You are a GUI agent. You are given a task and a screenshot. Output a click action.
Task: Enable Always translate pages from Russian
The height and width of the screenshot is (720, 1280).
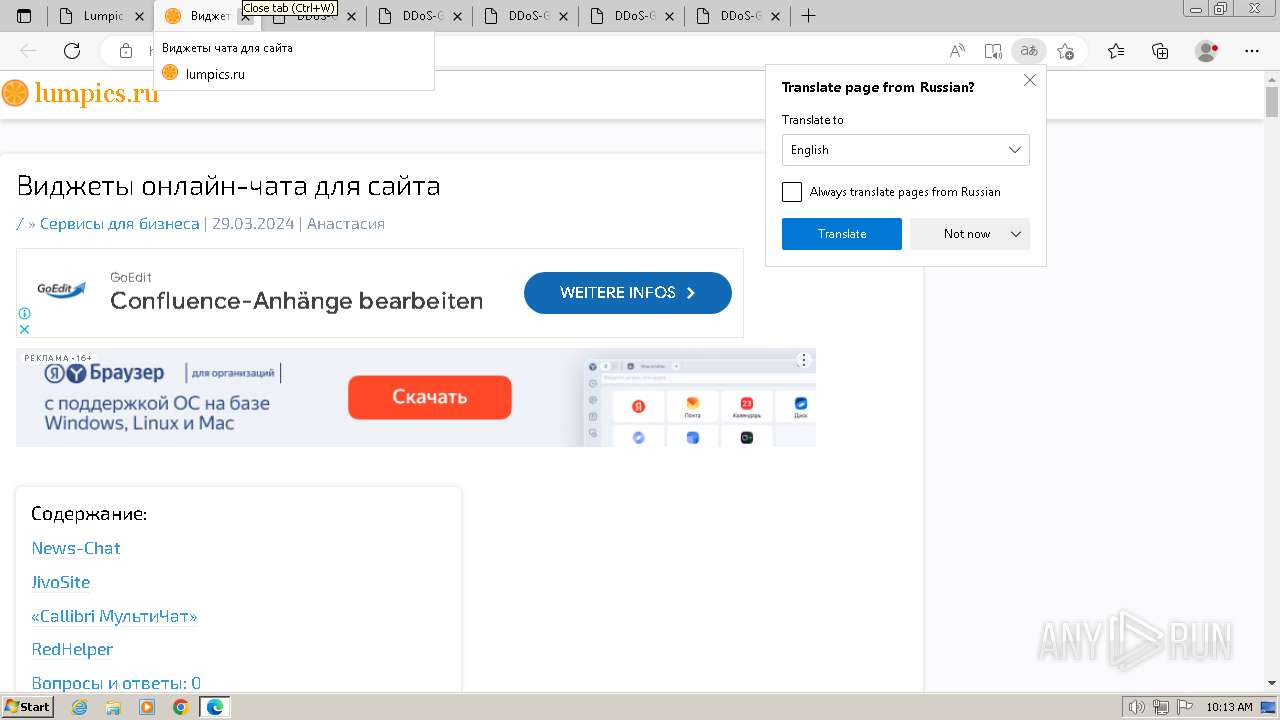(x=792, y=192)
